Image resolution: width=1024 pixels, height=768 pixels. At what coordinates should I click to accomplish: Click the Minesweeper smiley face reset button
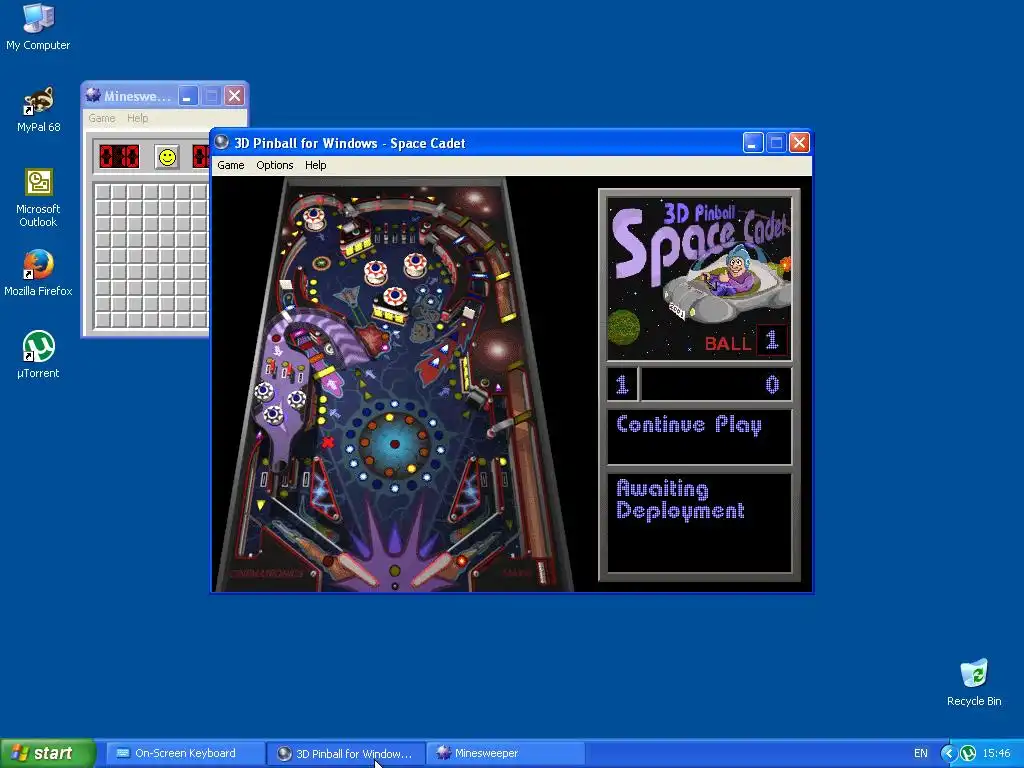[167, 157]
